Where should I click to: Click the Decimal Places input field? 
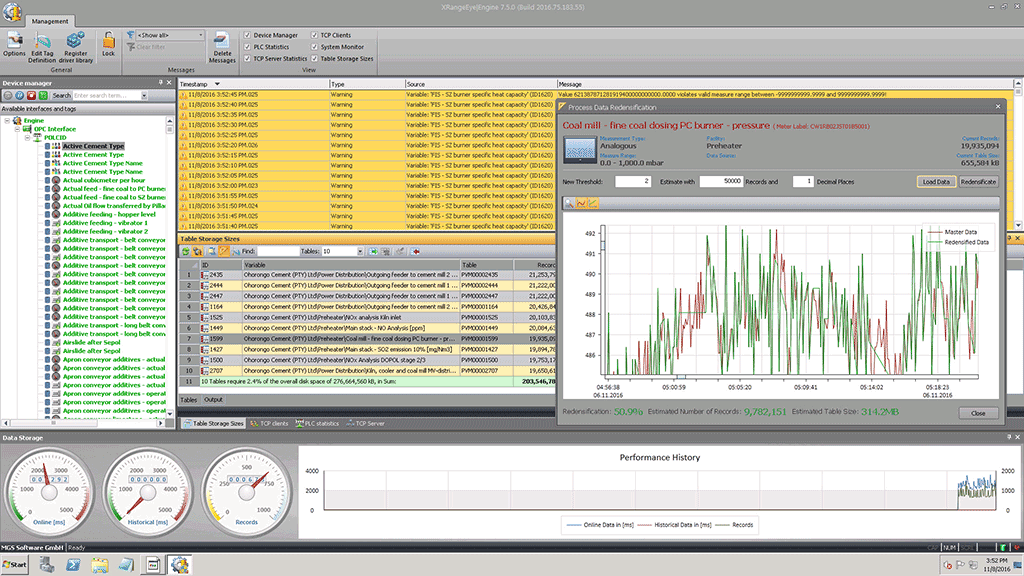pyautogui.click(x=803, y=182)
